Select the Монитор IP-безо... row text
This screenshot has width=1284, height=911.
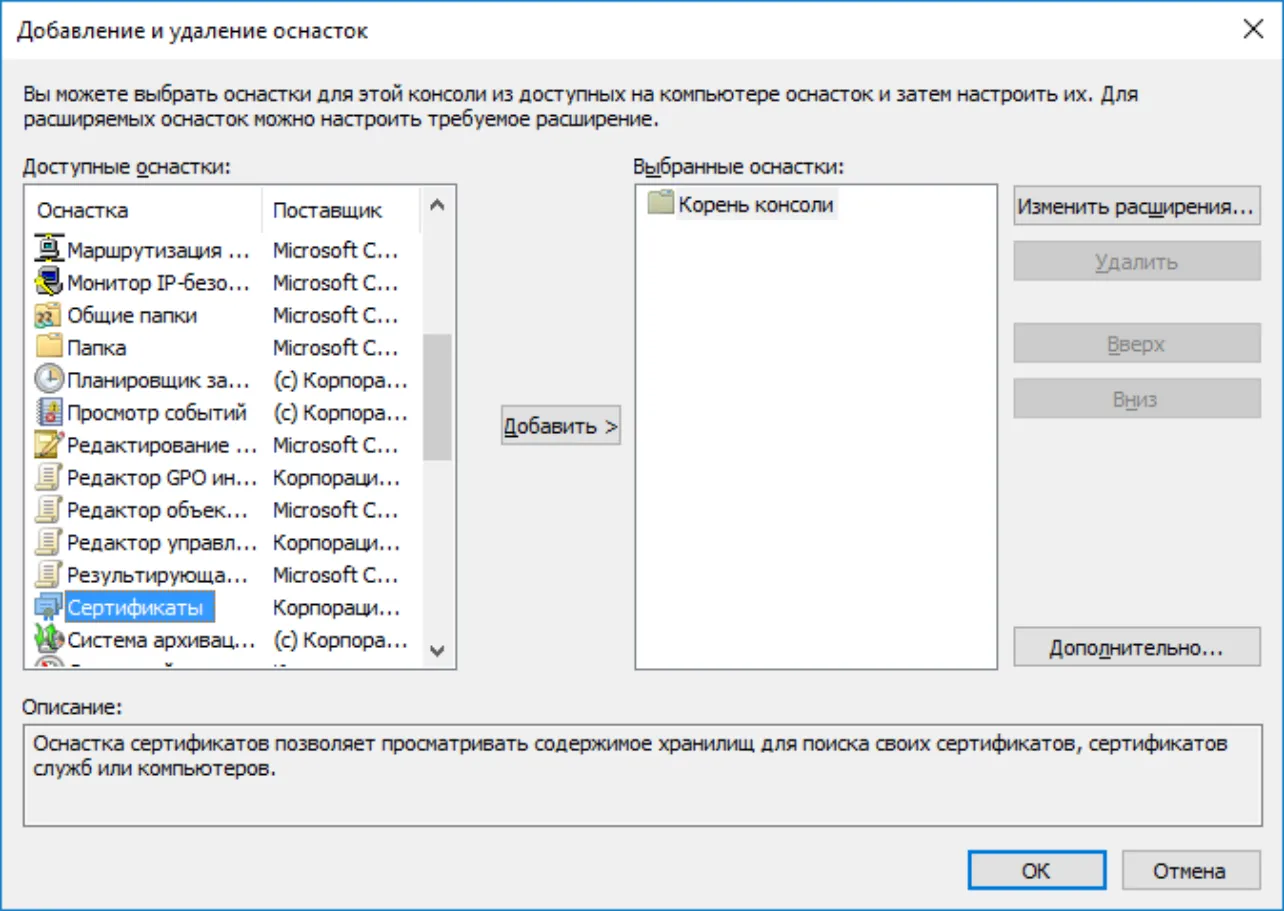point(159,282)
